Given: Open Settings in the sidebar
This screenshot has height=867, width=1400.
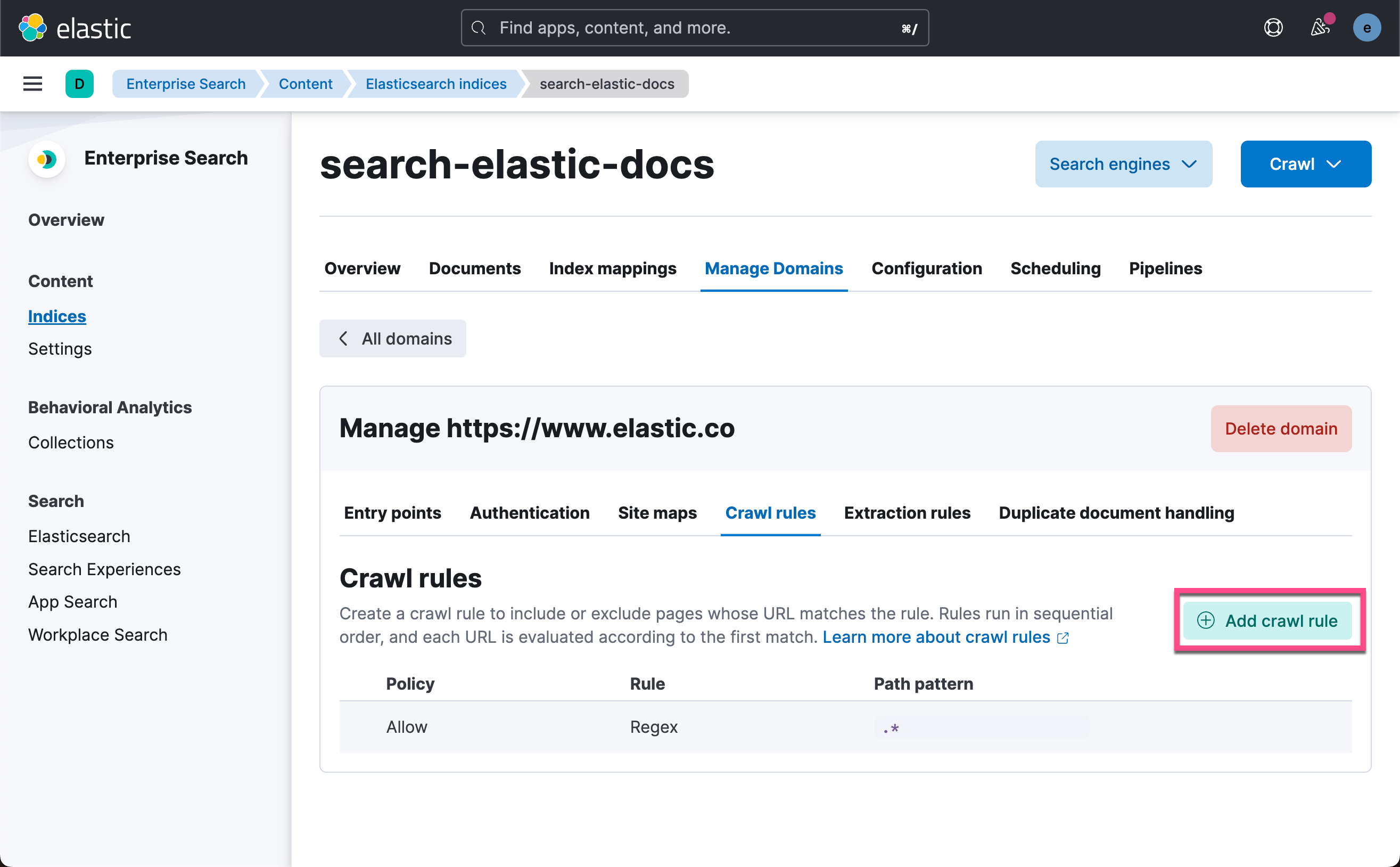Looking at the screenshot, I should click(60, 349).
